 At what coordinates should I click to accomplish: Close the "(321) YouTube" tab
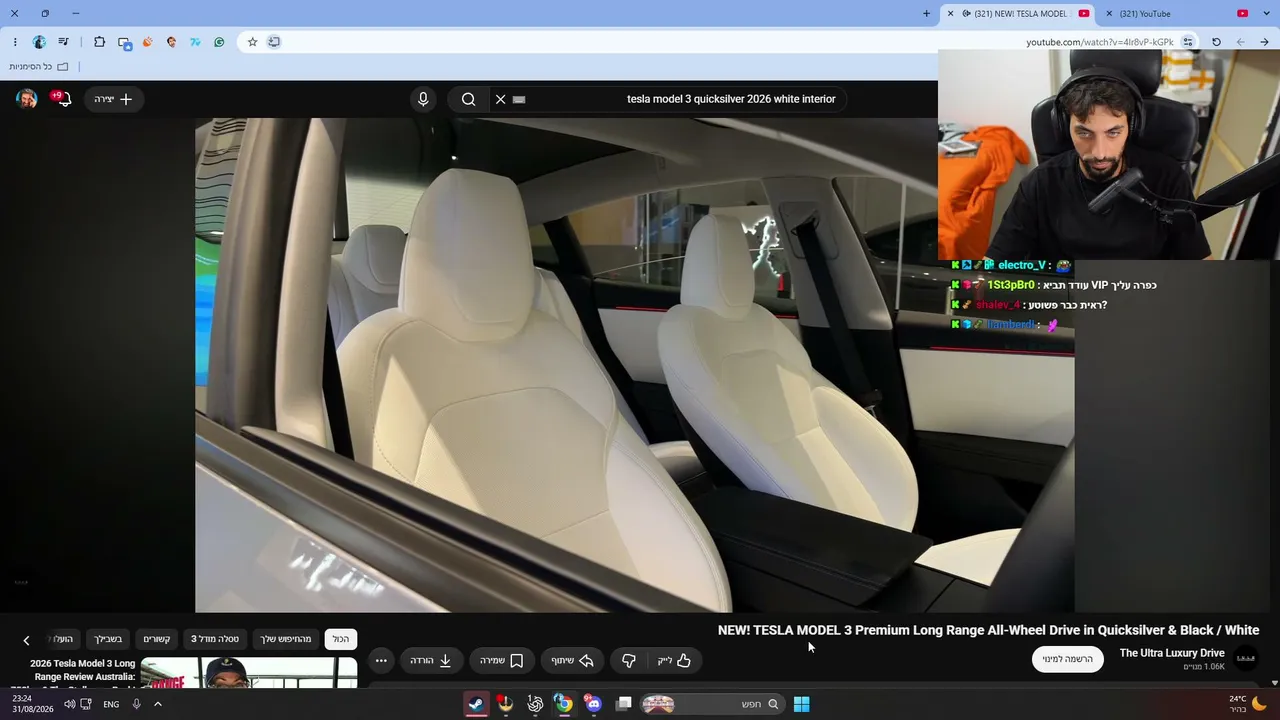1107,14
